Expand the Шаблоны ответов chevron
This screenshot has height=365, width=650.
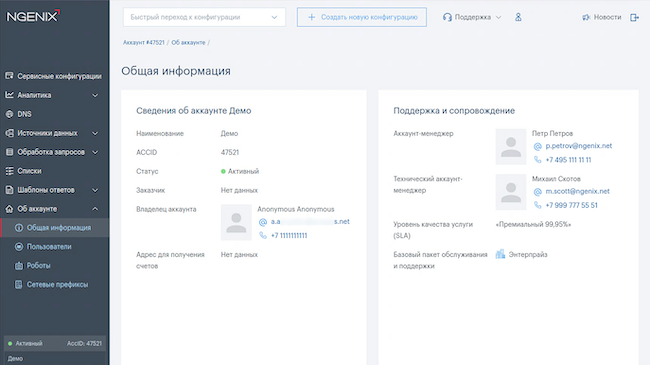(95, 190)
